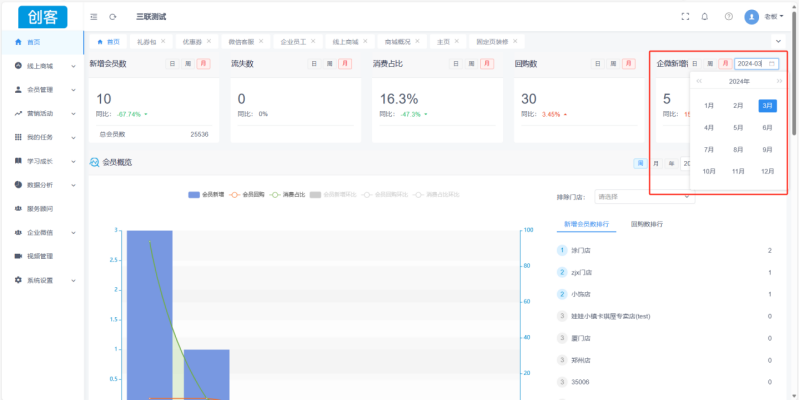Viewport: 799px width, 400px height.
Task: Pick 1月 in the month picker
Action: [709, 106]
